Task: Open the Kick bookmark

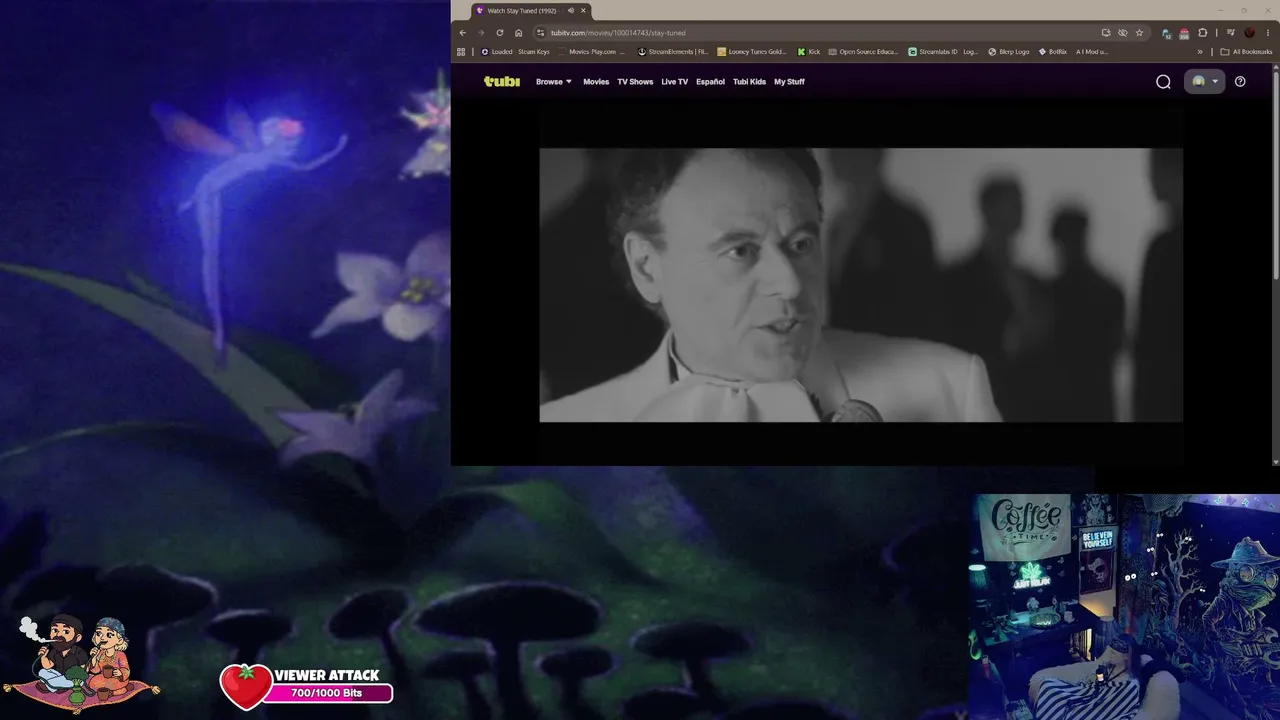Action: tap(809, 52)
